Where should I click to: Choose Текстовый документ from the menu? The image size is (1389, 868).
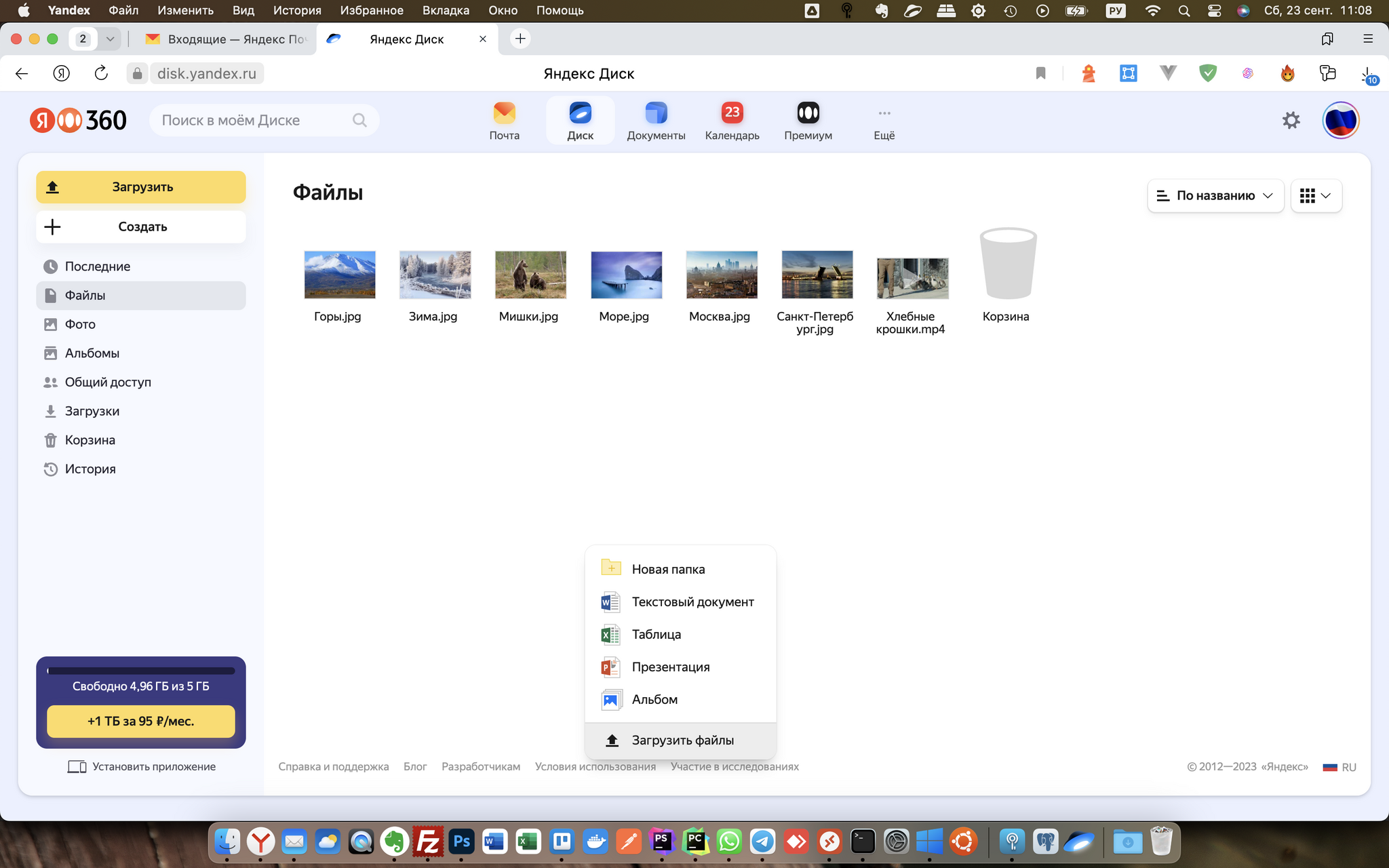pyautogui.click(x=680, y=601)
